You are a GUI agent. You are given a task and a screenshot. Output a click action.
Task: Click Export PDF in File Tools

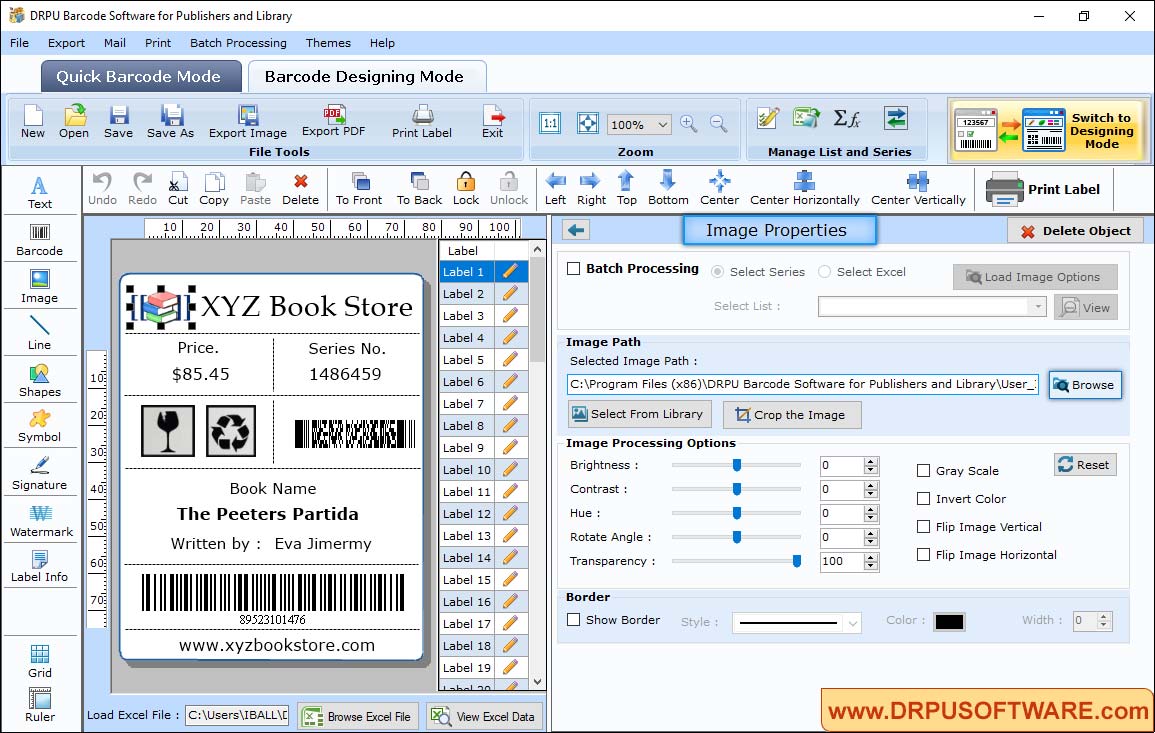[x=334, y=121]
